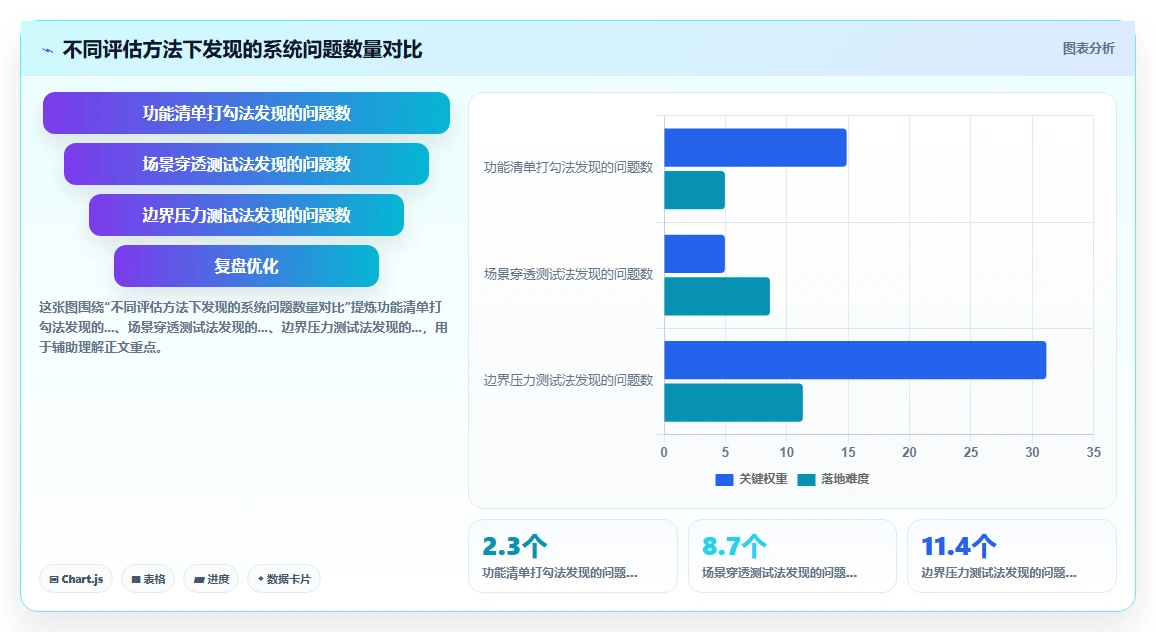Open the 11.4个 data card

[1012, 556]
